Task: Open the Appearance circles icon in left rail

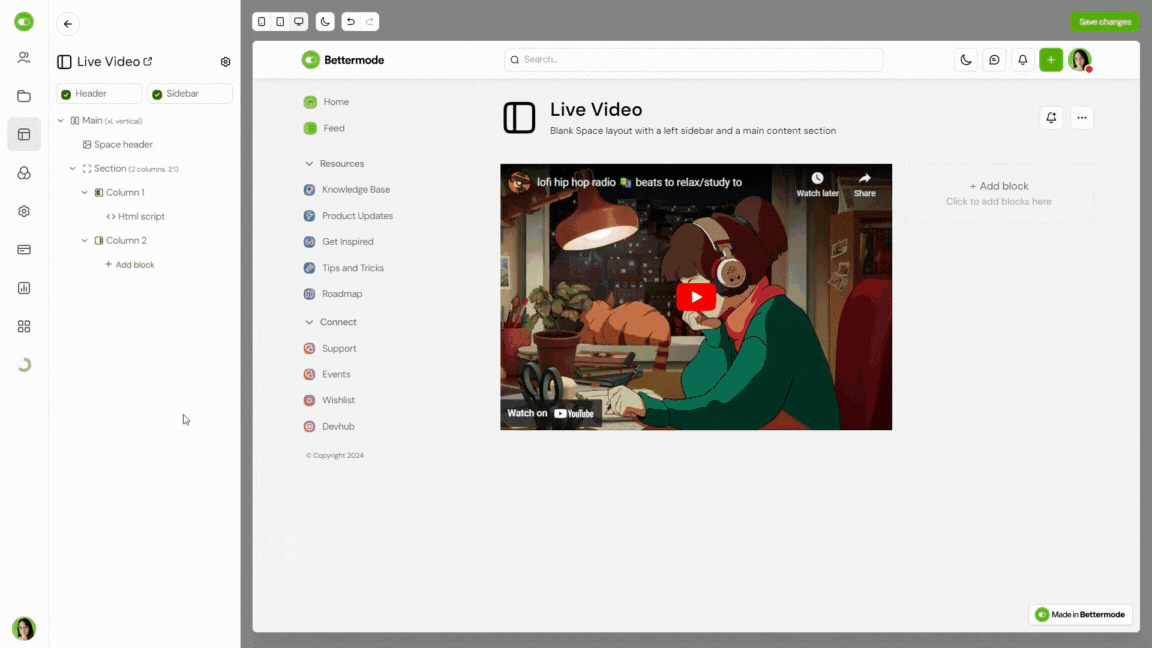Action: tap(24, 173)
